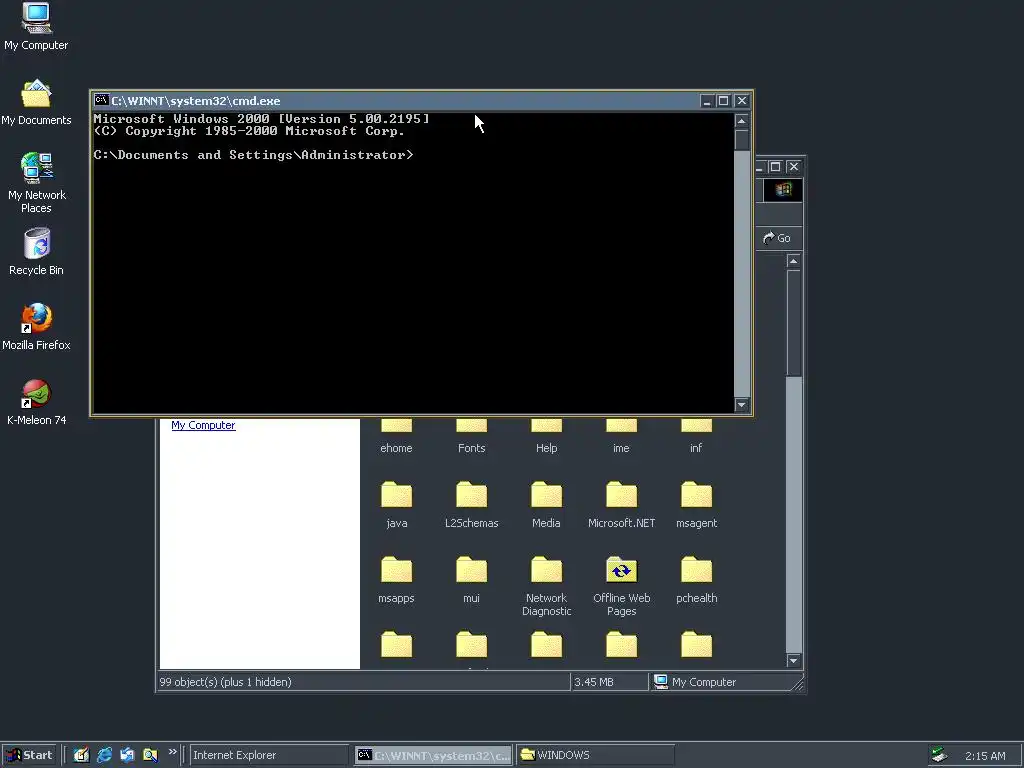Select the Recycle Bin icon
Screen dimensions: 1024x768
click(x=36, y=252)
